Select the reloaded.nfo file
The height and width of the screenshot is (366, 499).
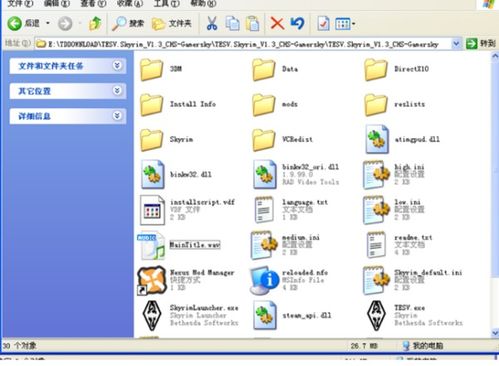coord(289,280)
